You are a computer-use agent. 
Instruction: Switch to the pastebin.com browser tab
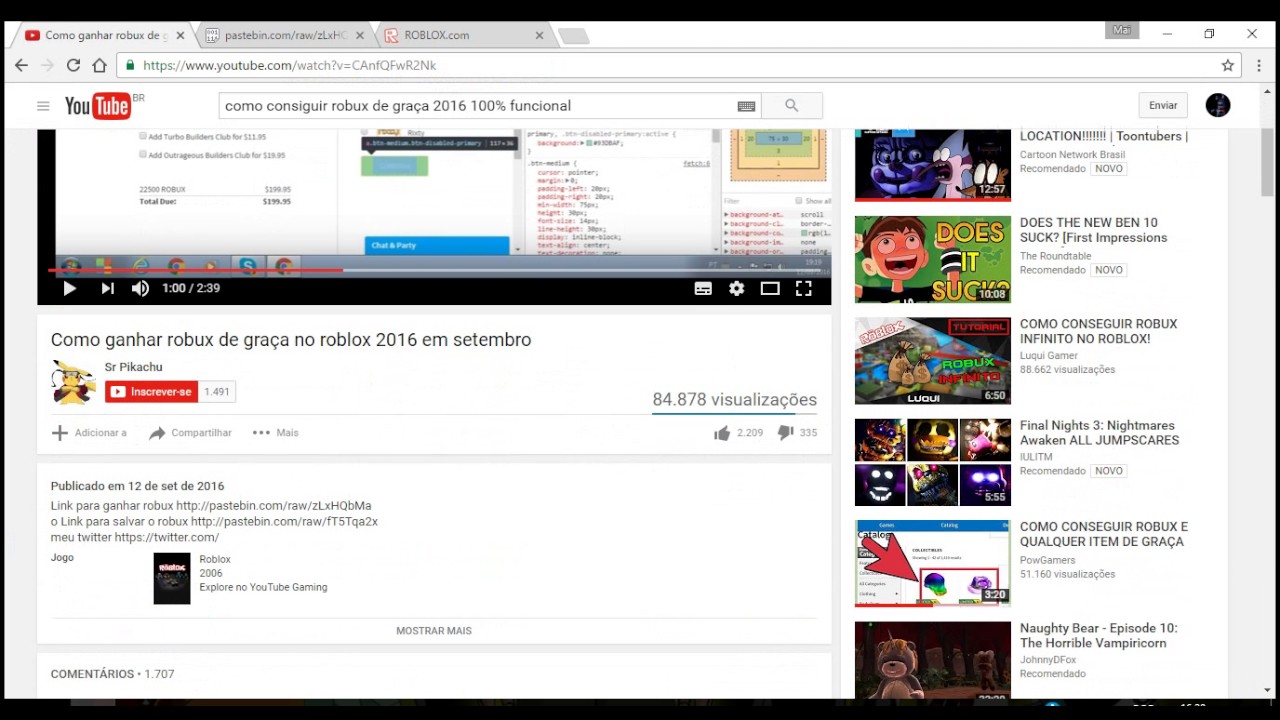pos(284,35)
